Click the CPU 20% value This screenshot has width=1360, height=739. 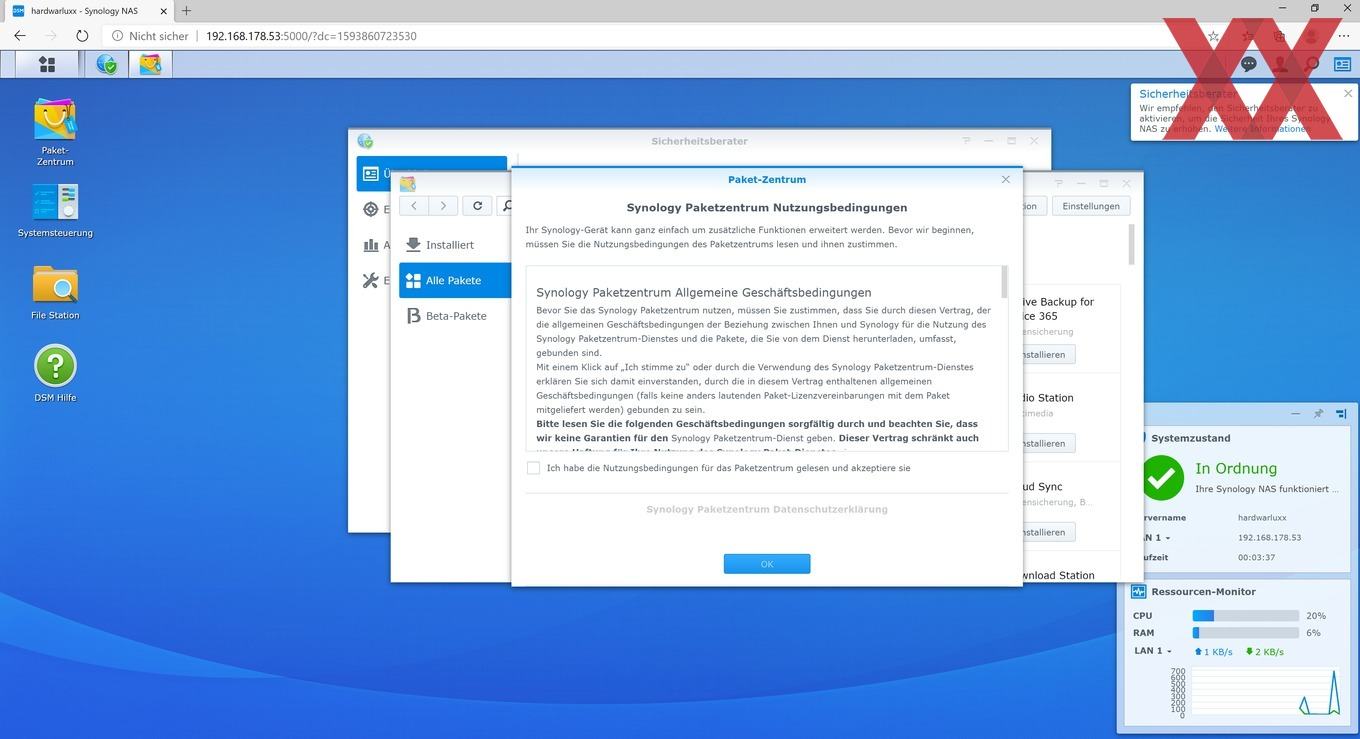[x=1315, y=616]
